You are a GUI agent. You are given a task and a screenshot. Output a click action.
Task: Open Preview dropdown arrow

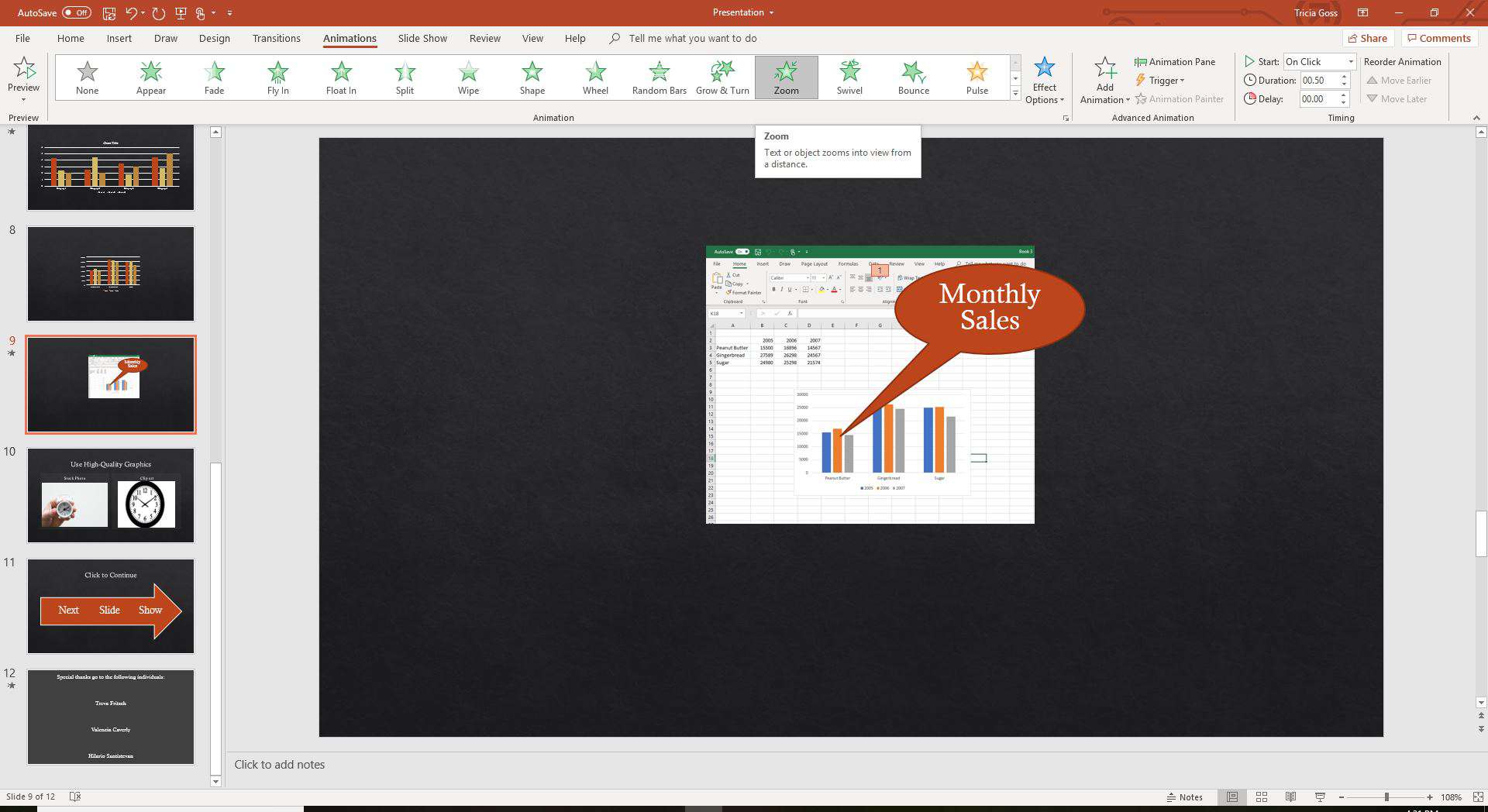[23, 100]
